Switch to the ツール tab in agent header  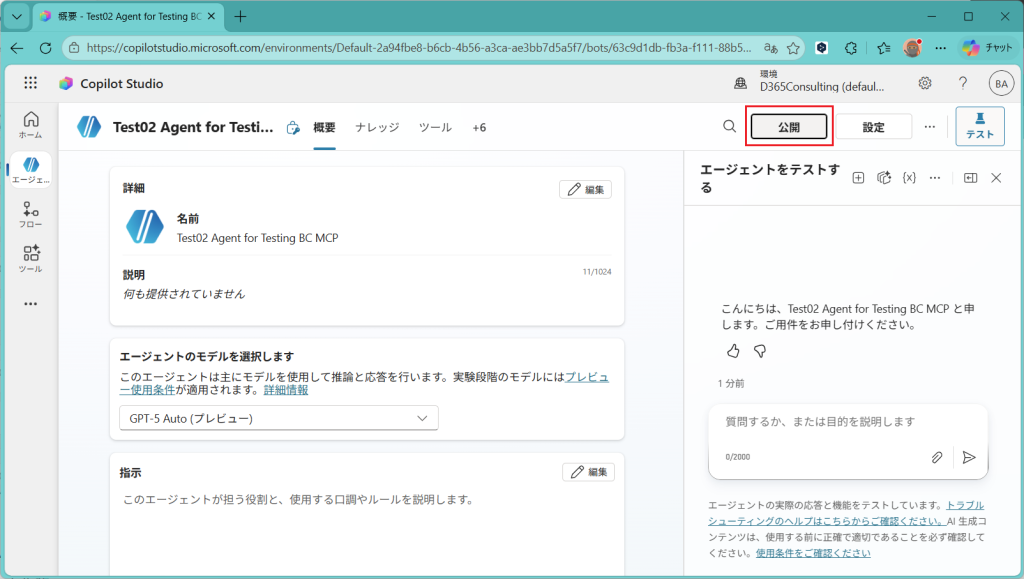click(x=435, y=127)
